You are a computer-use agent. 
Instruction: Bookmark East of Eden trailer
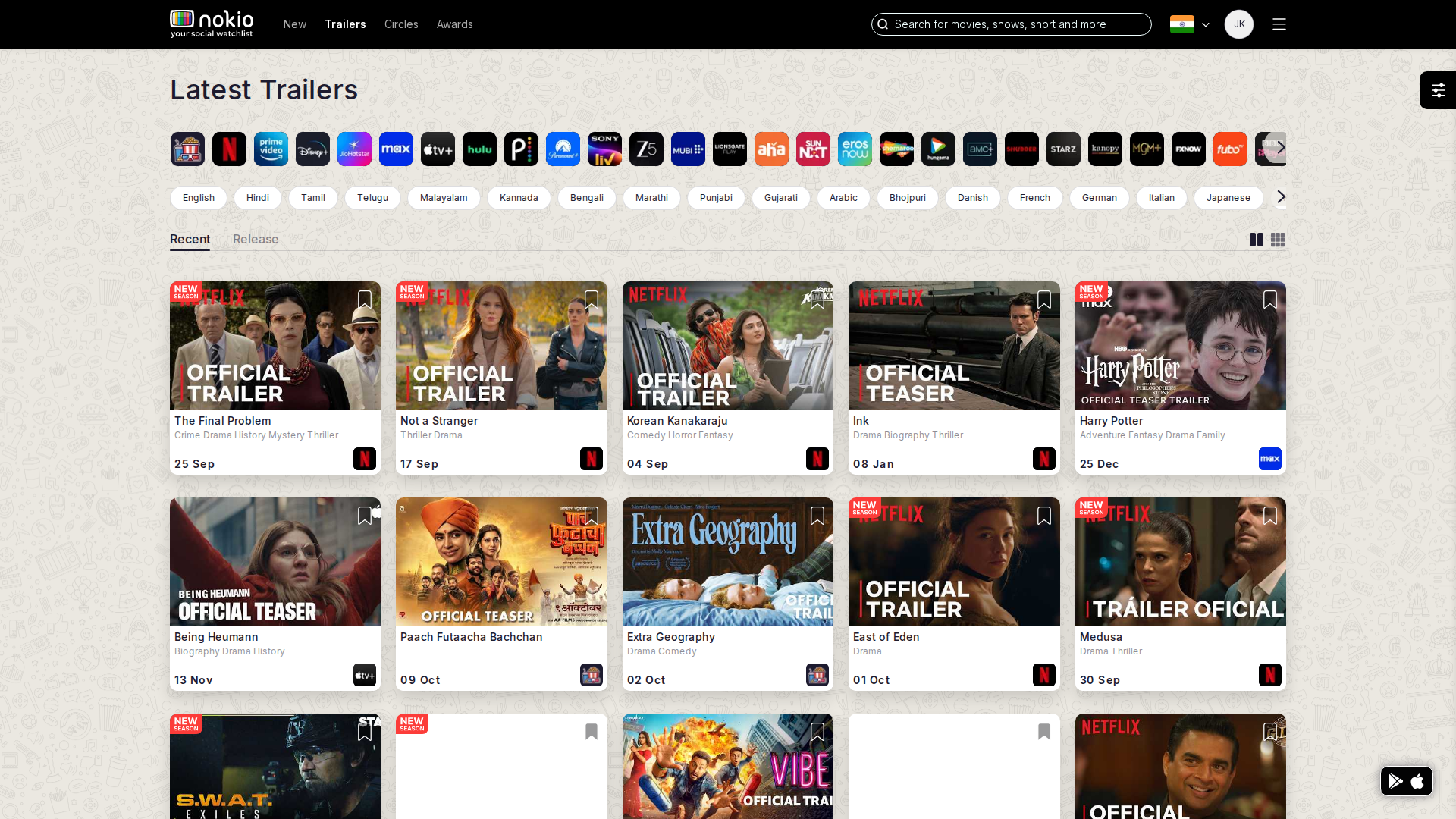[x=1044, y=516]
